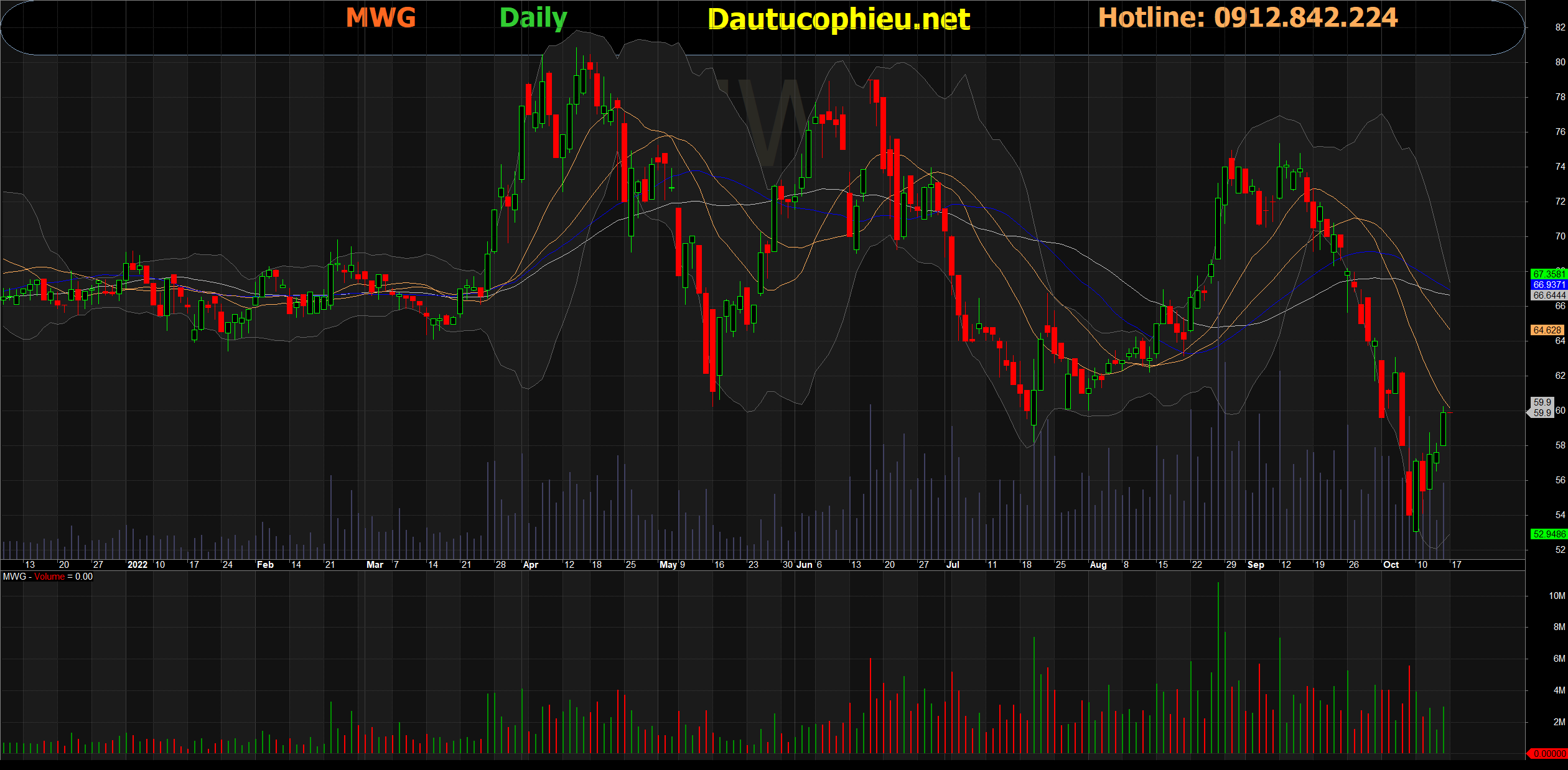Click the MWG ticker symbol title
Screen dimensions: 1568x770
[x=380, y=17]
